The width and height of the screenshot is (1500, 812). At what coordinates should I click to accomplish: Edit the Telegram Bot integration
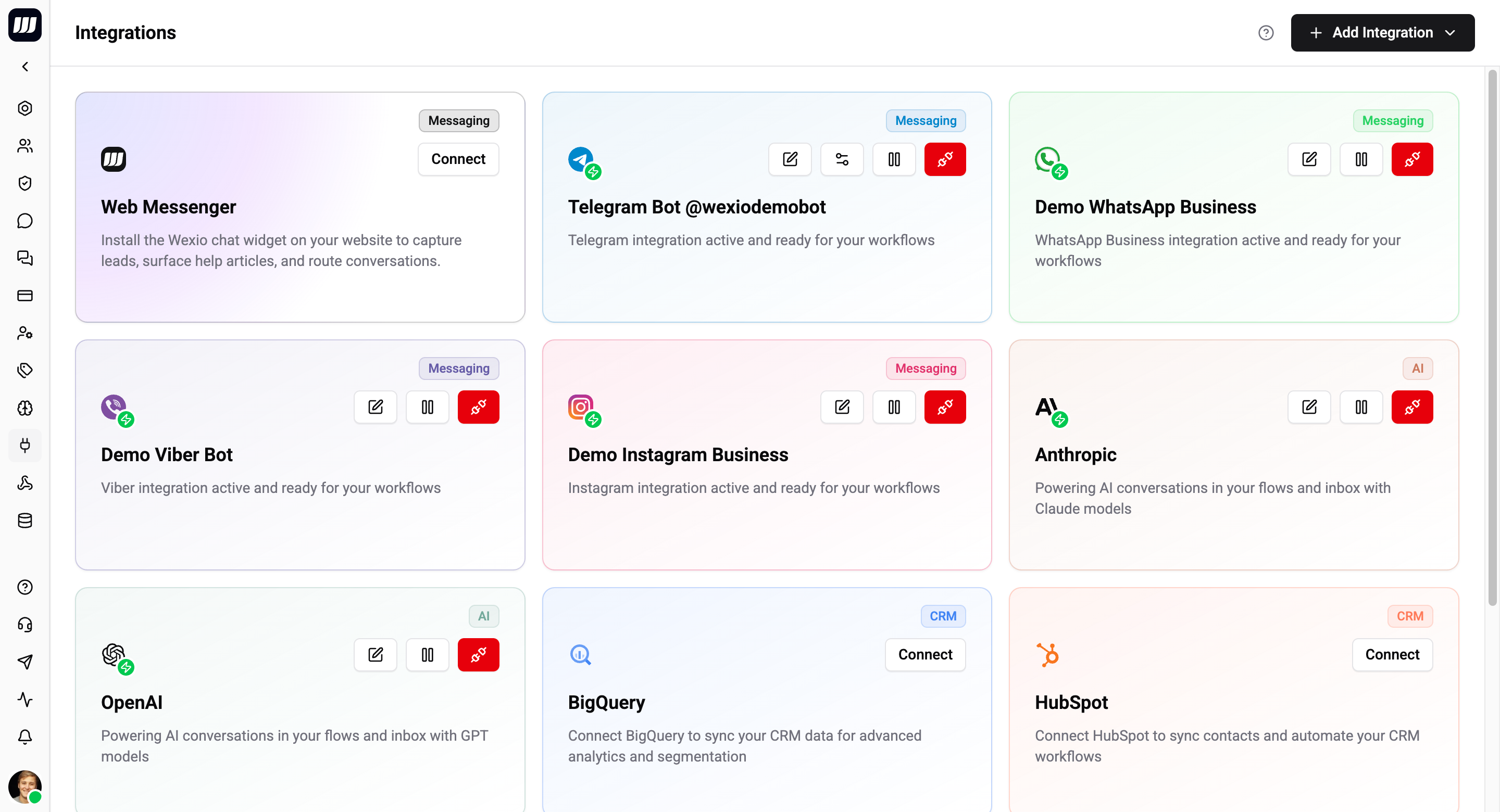(790, 159)
